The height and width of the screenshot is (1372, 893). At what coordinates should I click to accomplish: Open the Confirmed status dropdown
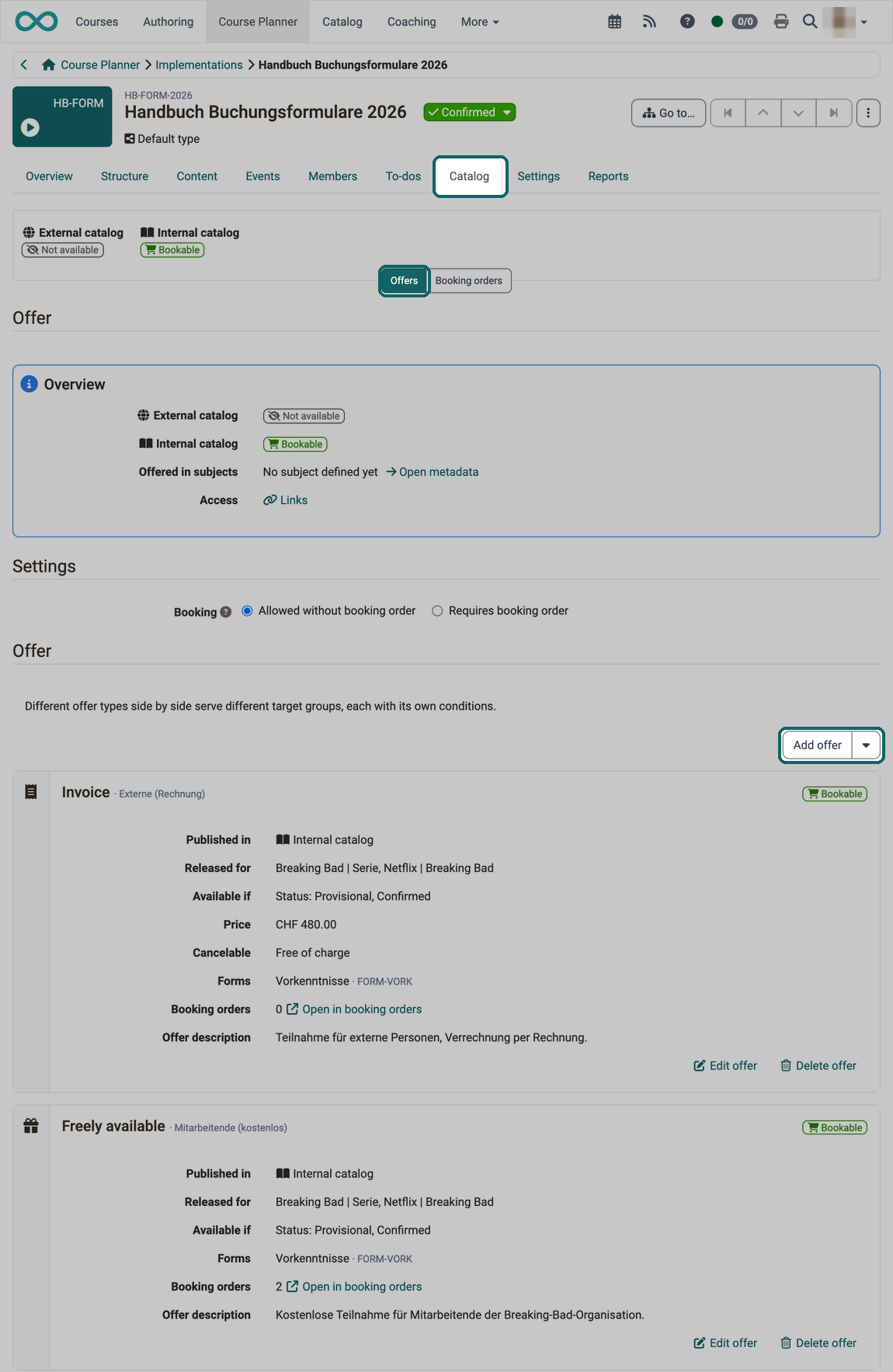pos(470,113)
